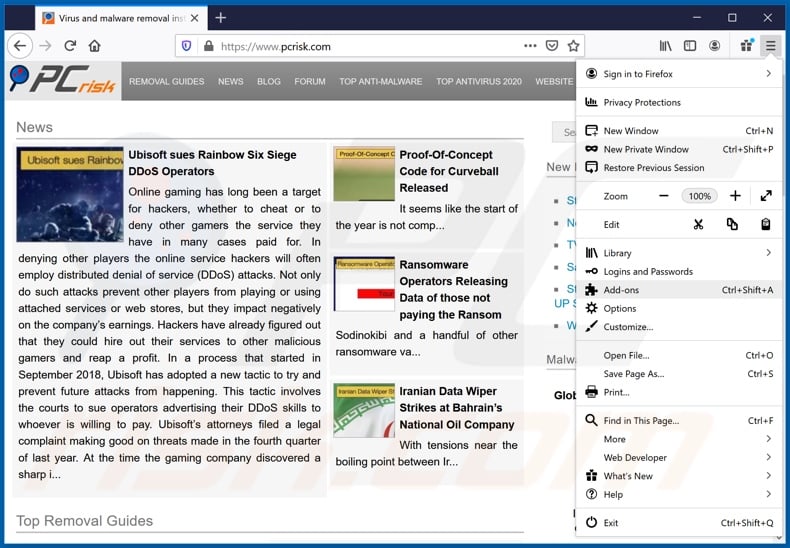
Task: Expand the Web Developer submenu
Action: [768, 457]
